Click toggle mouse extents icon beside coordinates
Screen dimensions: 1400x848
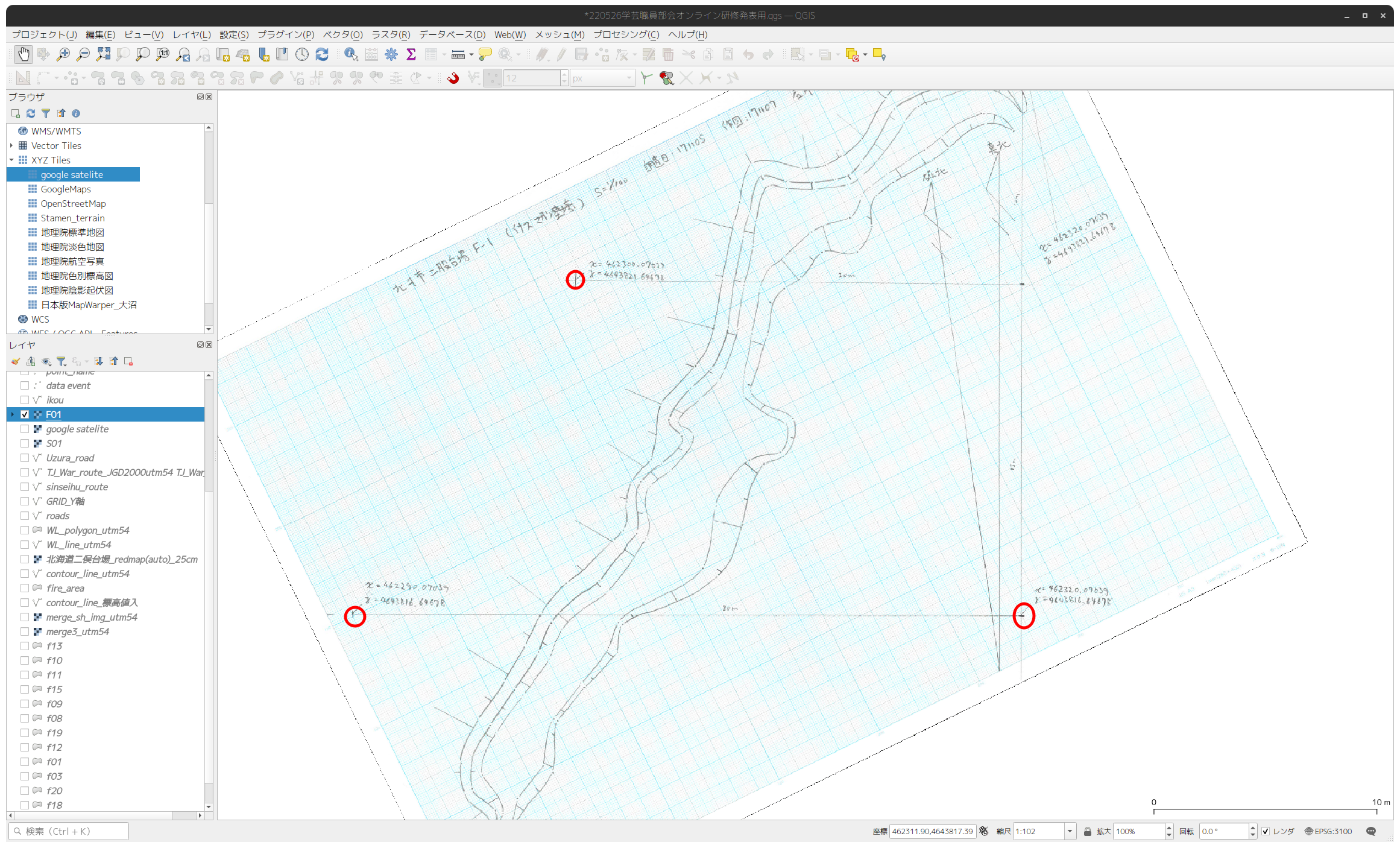(x=984, y=831)
